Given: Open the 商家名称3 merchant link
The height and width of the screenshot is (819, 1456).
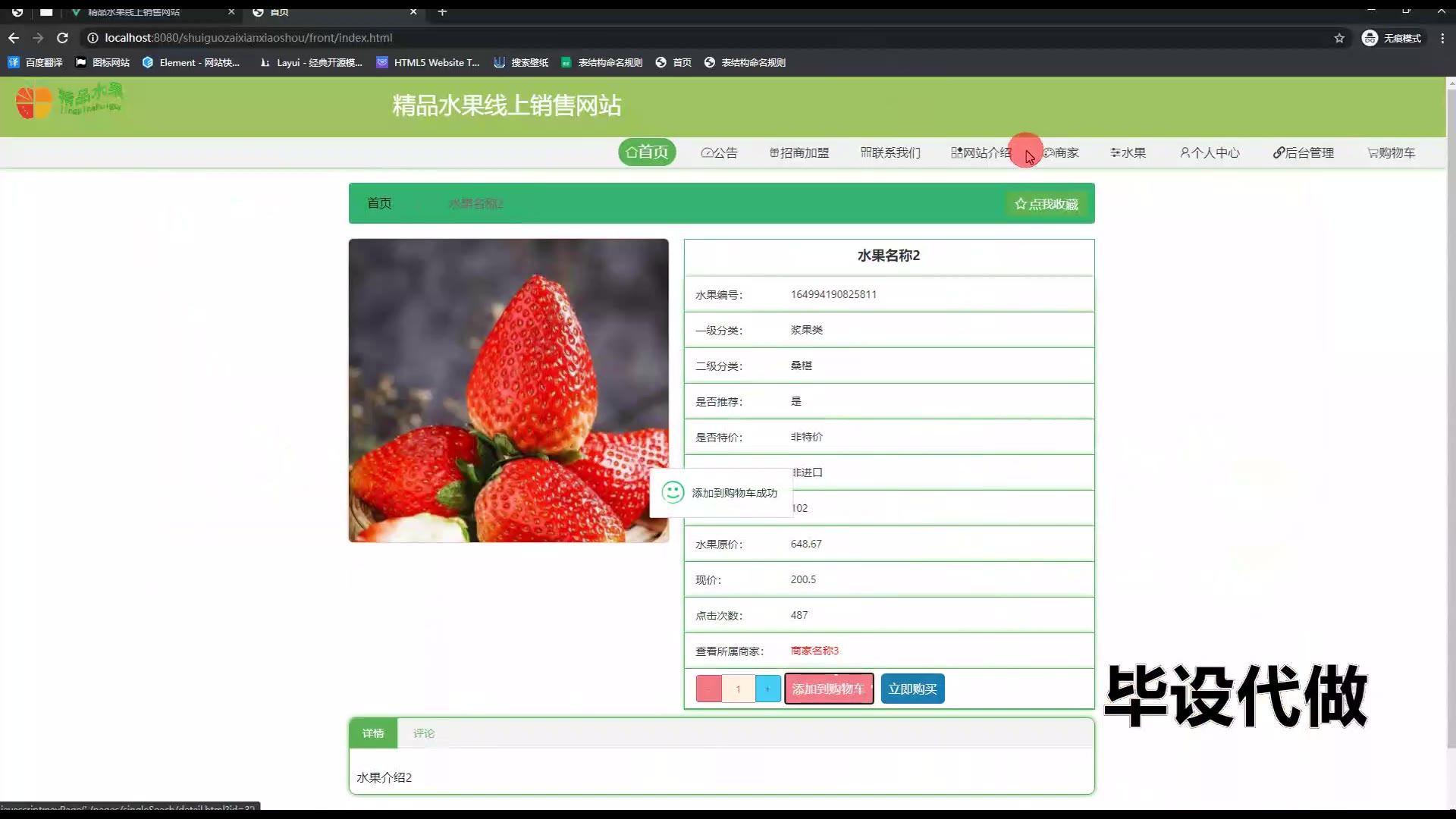Looking at the screenshot, I should [x=814, y=651].
